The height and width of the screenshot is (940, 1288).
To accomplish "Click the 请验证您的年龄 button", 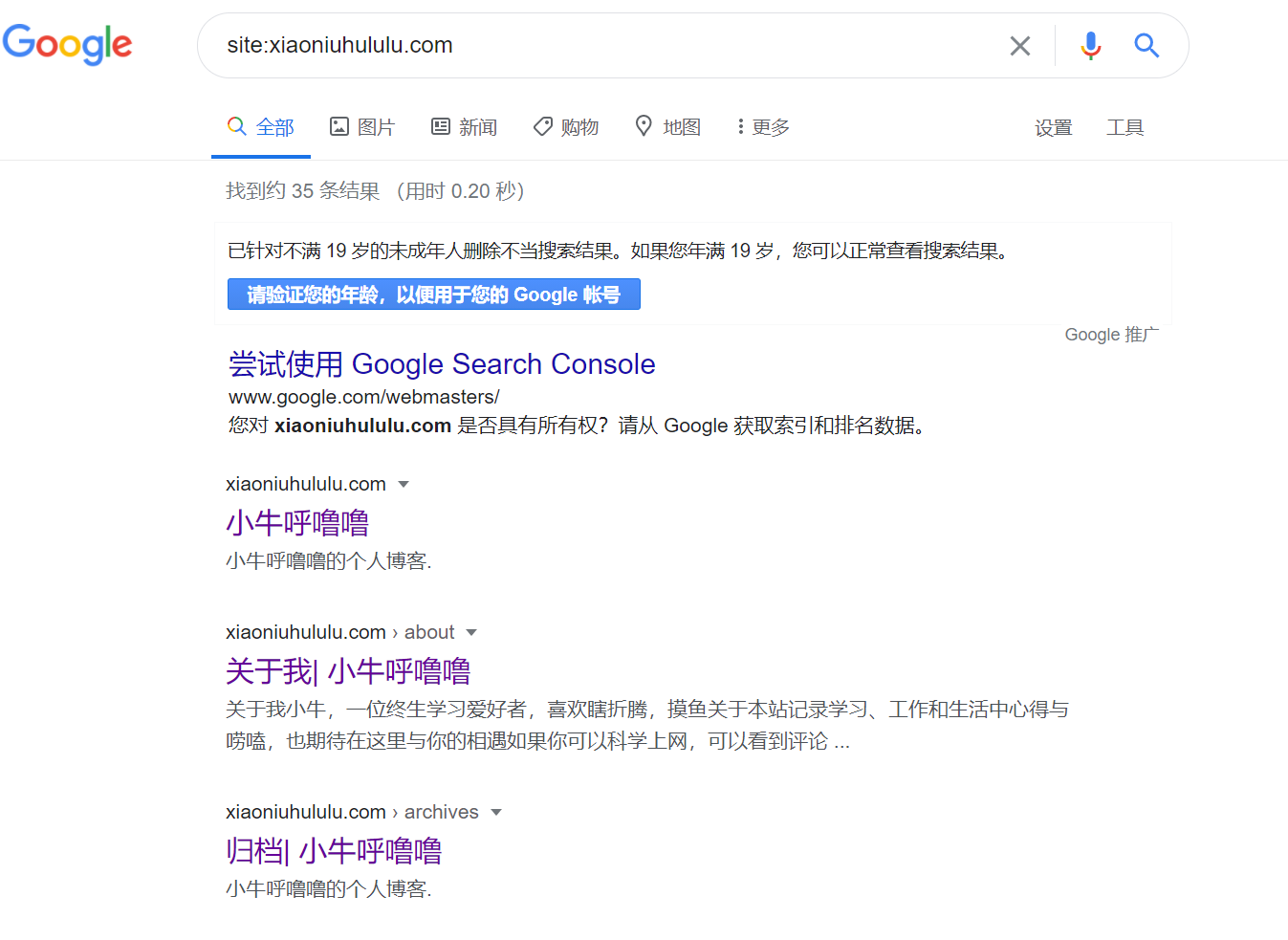I will [434, 295].
